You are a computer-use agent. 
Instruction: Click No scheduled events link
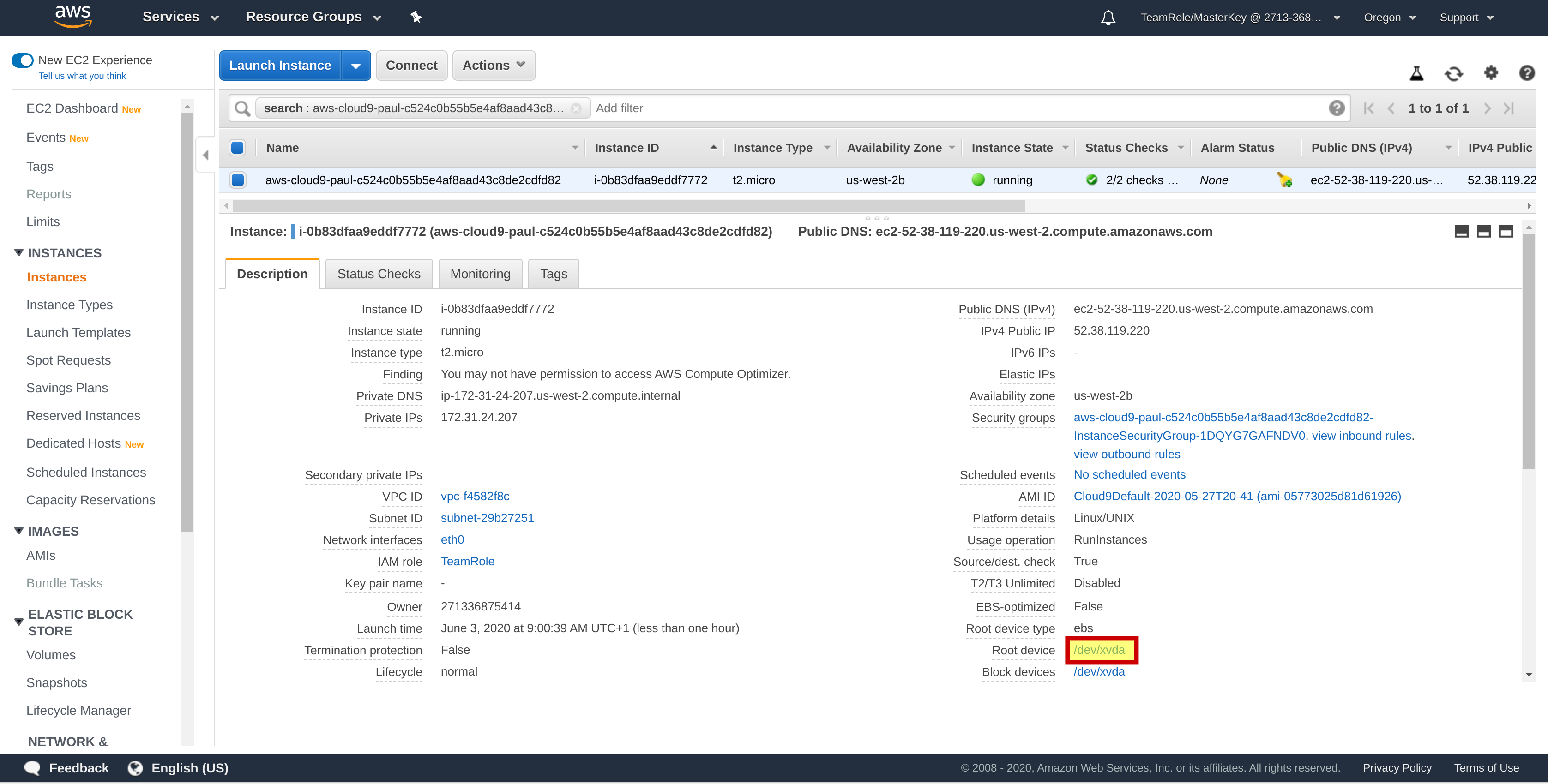pyautogui.click(x=1129, y=475)
